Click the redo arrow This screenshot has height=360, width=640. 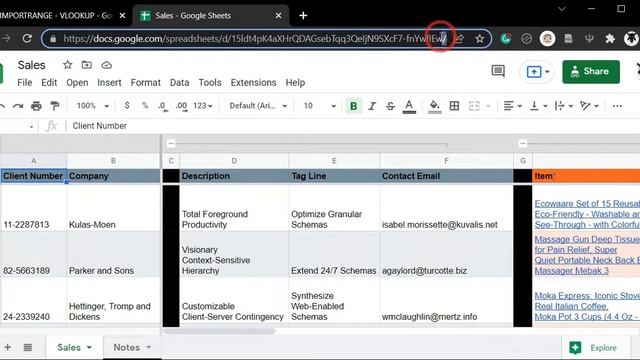[18, 106]
